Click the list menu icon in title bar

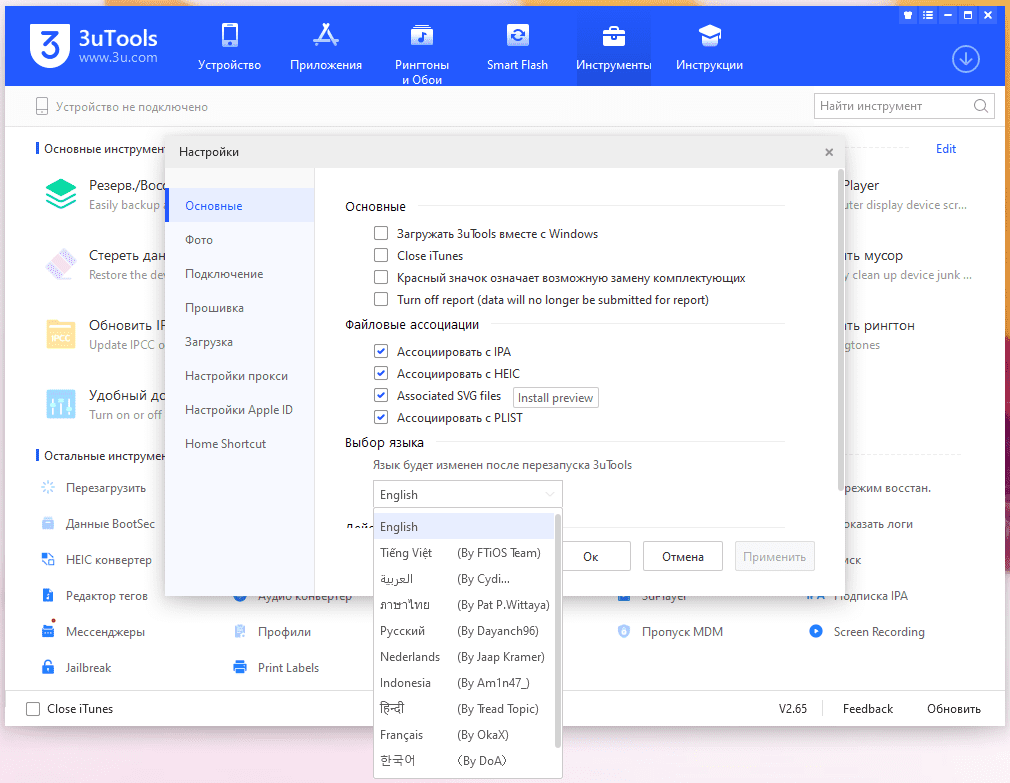(928, 15)
